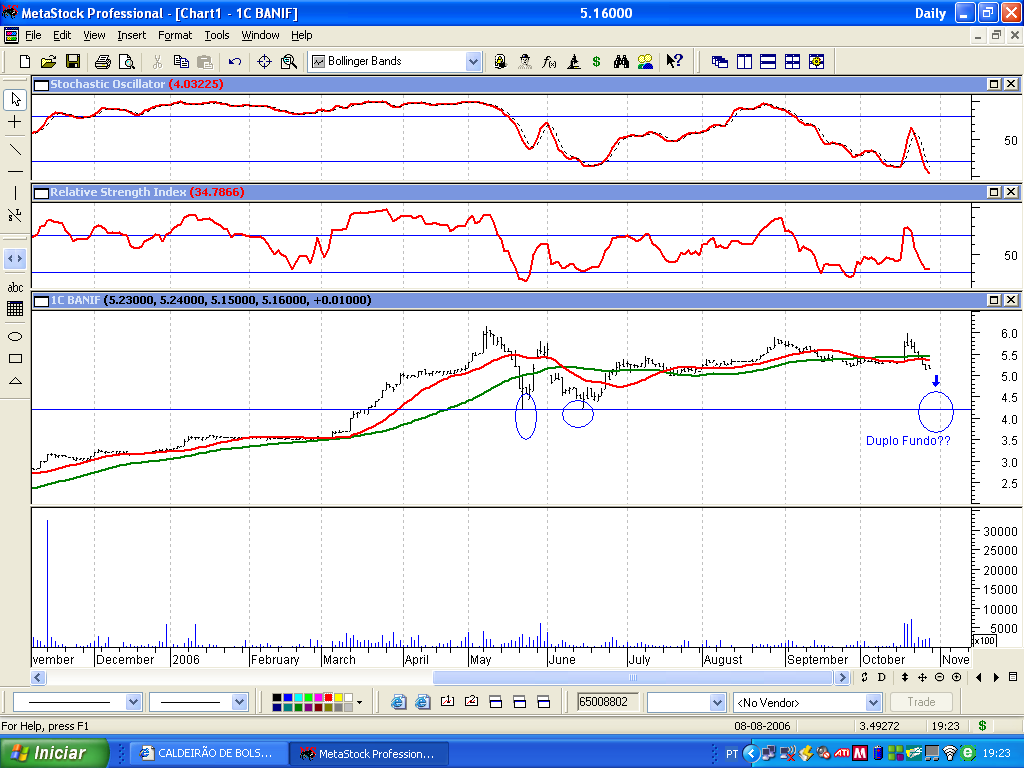This screenshot has height=768, width=1024.
Task: Click the Iniciar start button
Action: click(55, 753)
